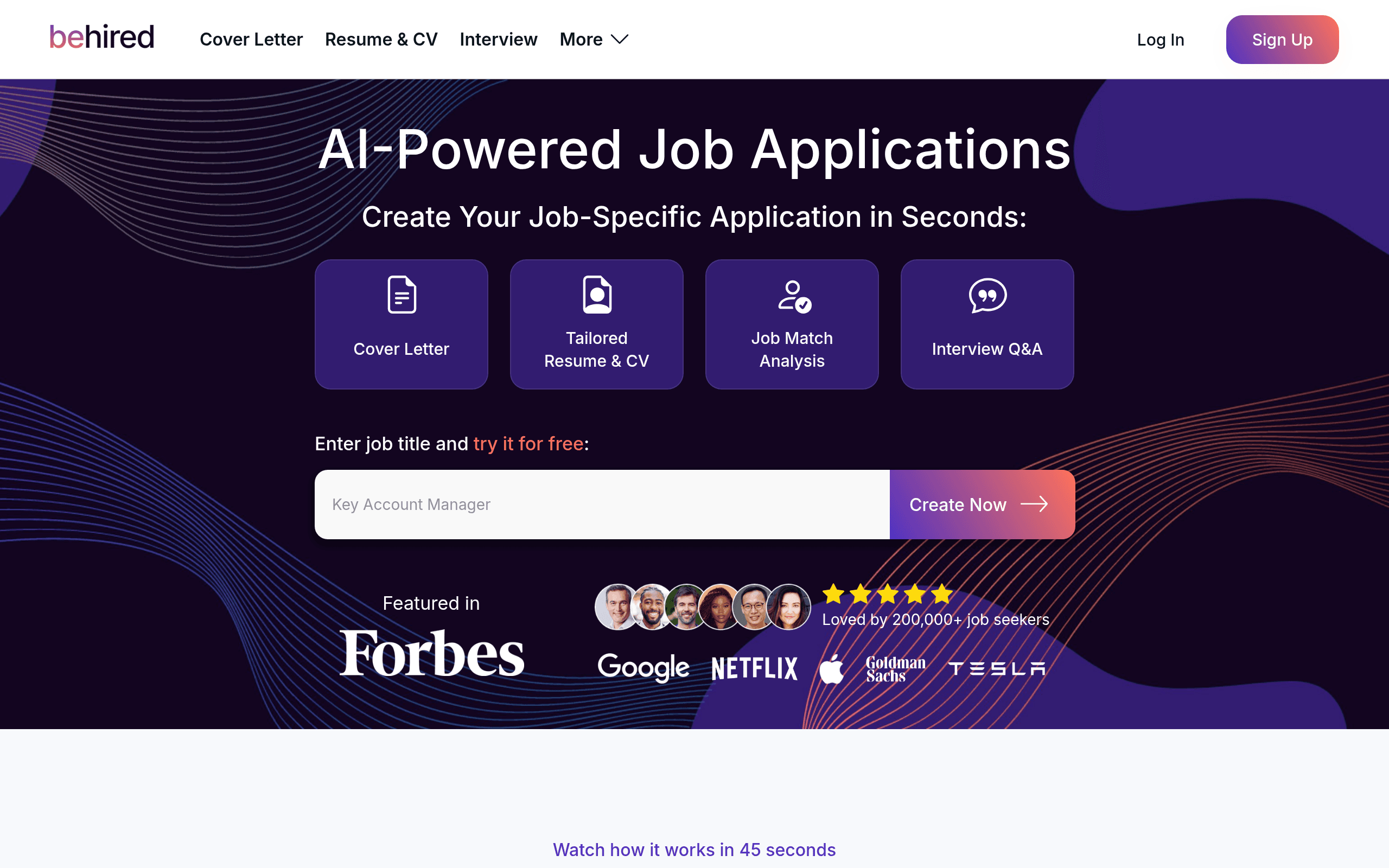Click the 'Featured in' text

point(431,603)
